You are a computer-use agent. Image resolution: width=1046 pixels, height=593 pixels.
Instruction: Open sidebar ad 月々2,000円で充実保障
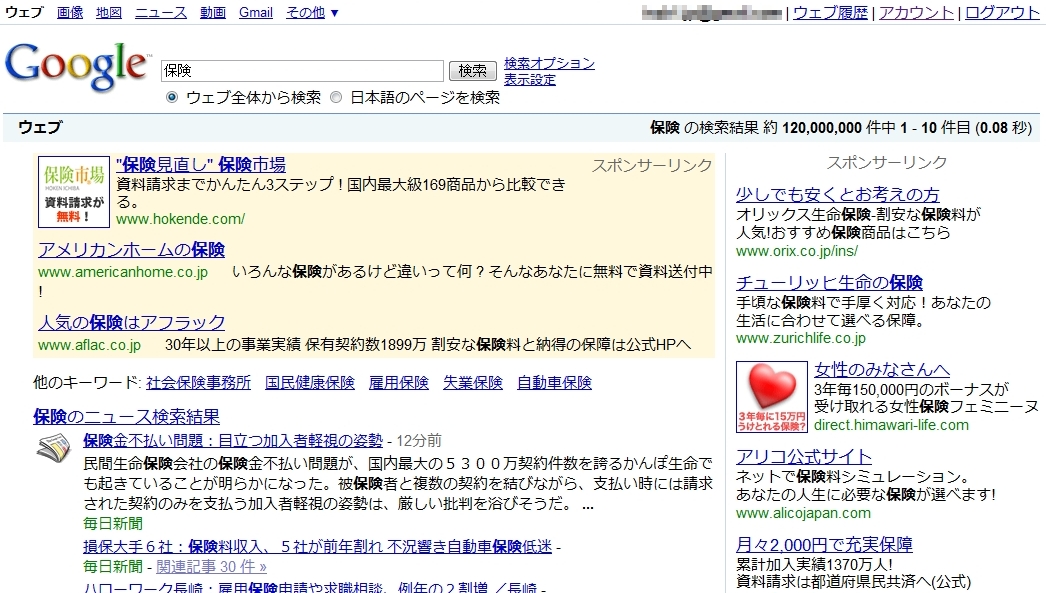point(825,545)
